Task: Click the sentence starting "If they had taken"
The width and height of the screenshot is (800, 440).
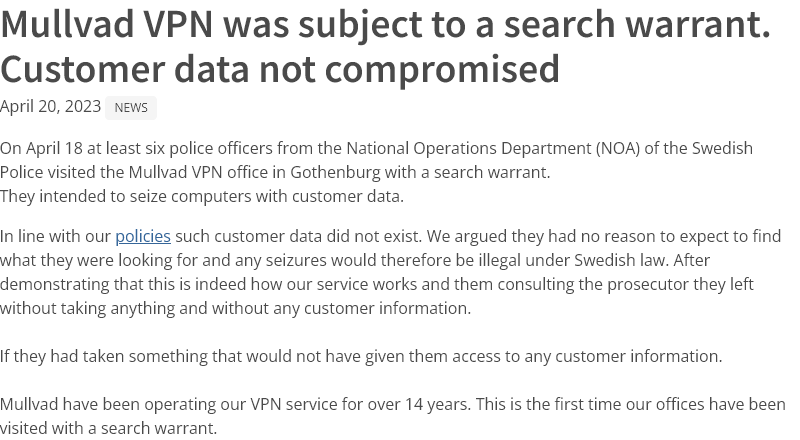Action: (x=360, y=356)
